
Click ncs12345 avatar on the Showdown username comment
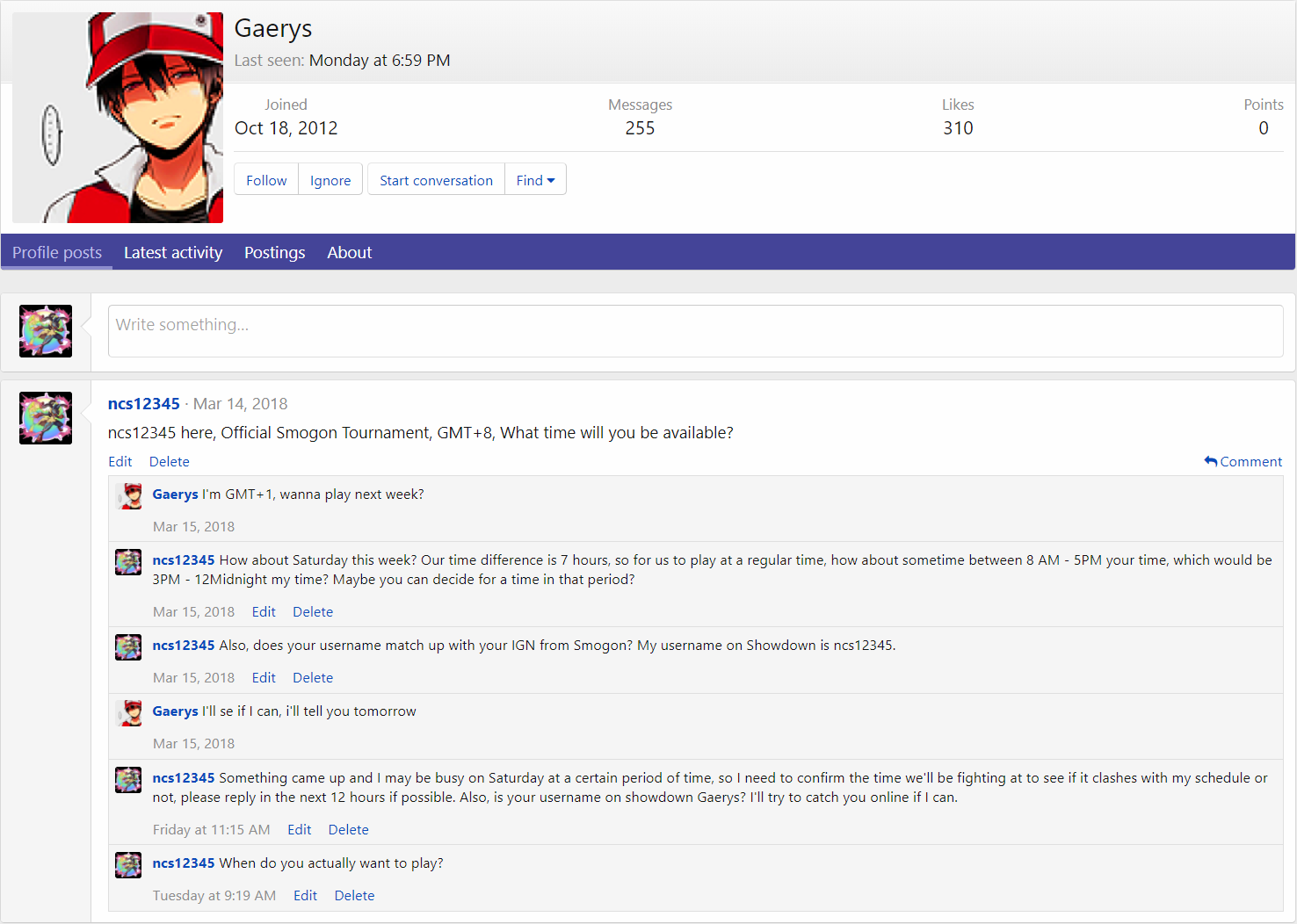click(x=129, y=647)
